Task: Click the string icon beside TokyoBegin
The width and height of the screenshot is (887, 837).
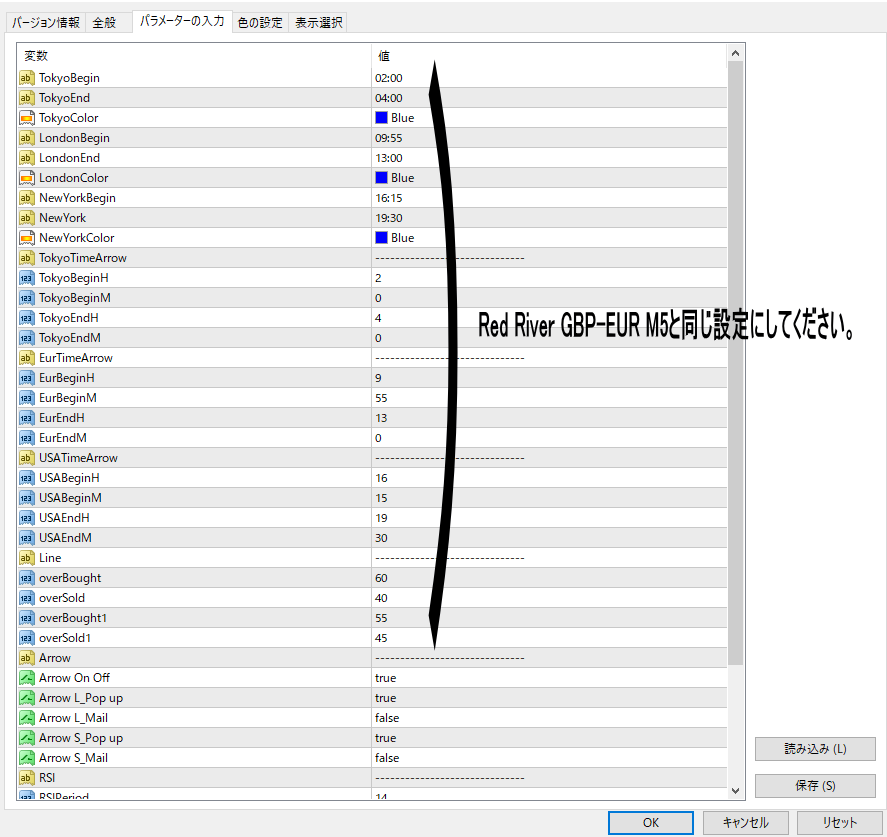Action: pos(26,78)
